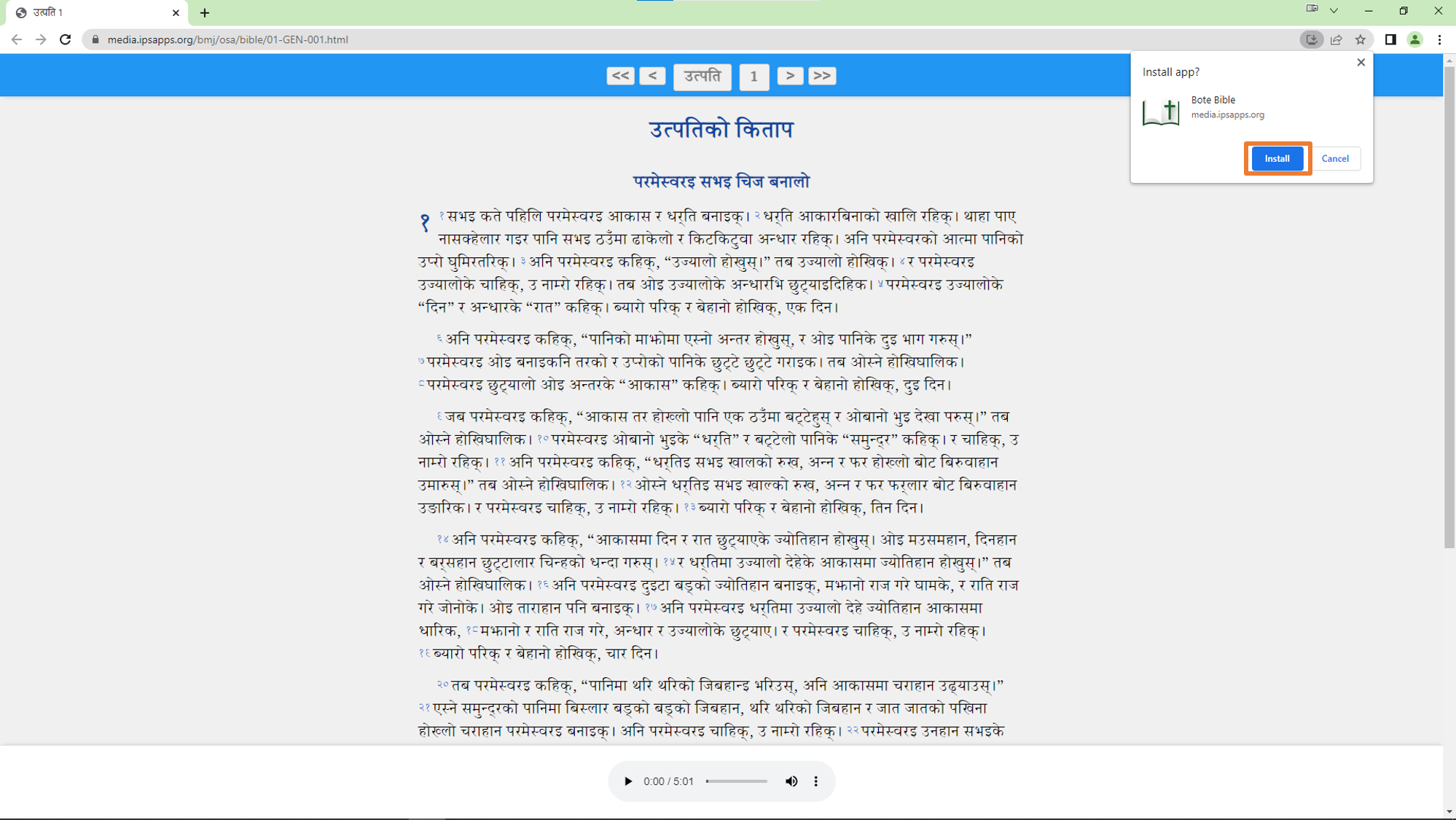Share this page icon
The width and height of the screenshot is (1456, 820).
[x=1336, y=39]
